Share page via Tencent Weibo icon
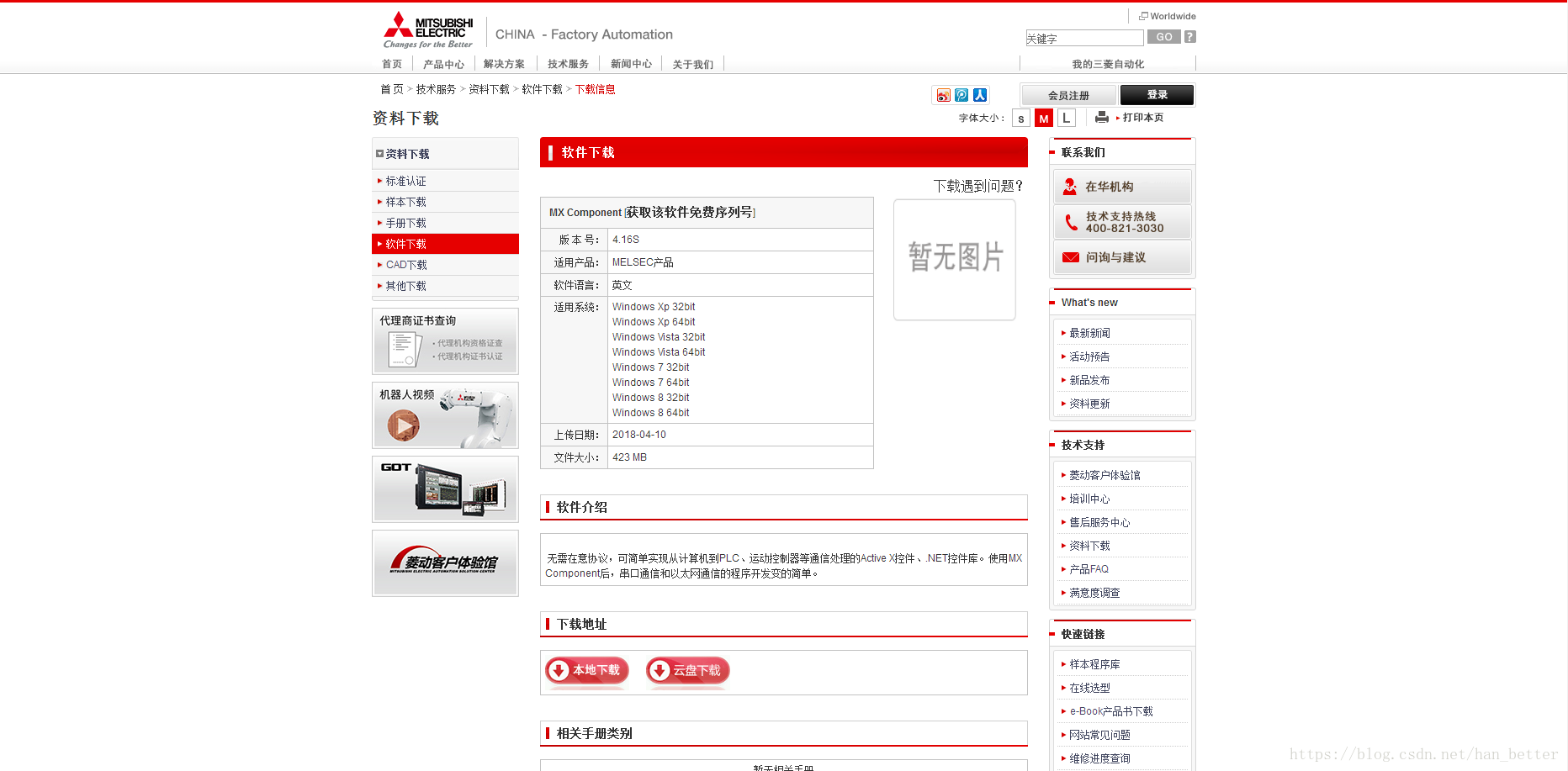This screenshot has height=771, width=1568. click(961, 96)
